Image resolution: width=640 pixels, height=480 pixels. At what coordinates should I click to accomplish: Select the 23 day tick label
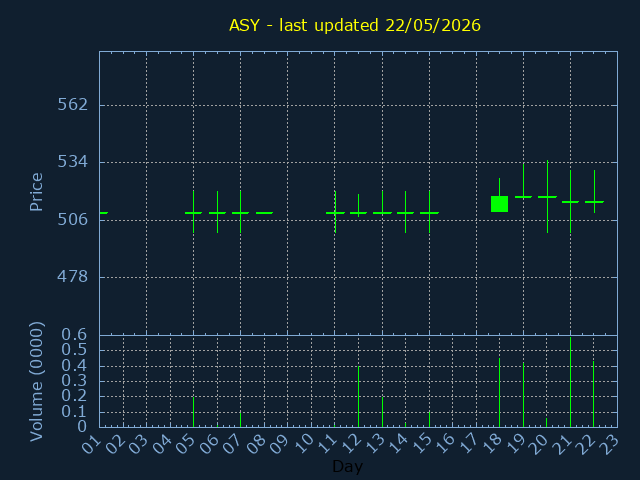coord(611,443)
